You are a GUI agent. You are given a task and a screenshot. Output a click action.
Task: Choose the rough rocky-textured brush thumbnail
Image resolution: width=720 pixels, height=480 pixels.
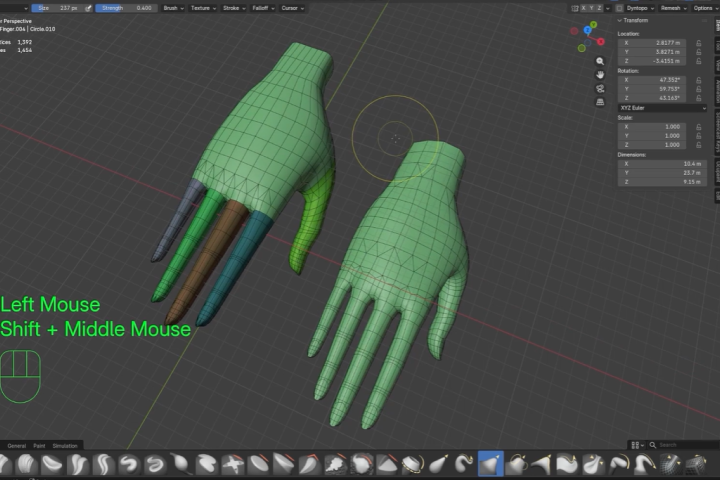point(336,464)
